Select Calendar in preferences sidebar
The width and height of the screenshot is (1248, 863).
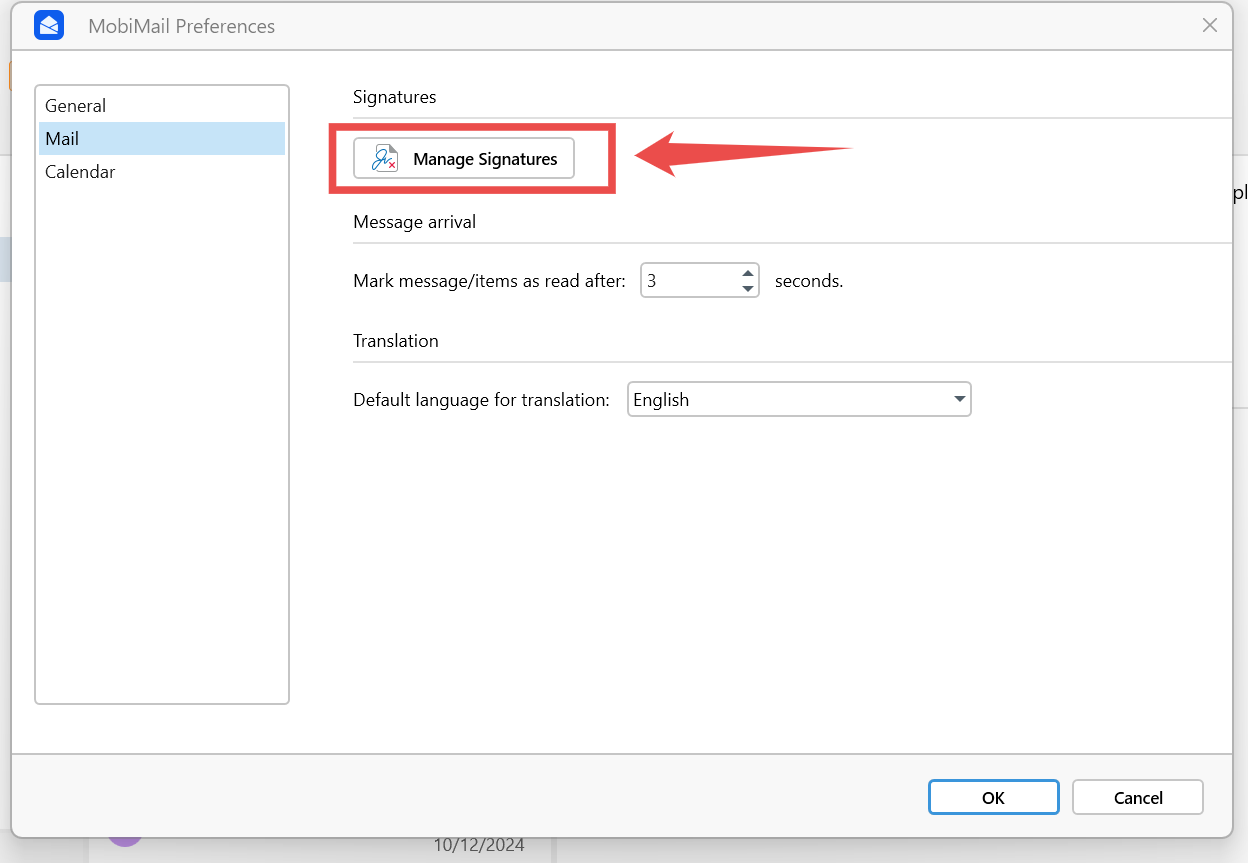(x=161, y=172)
